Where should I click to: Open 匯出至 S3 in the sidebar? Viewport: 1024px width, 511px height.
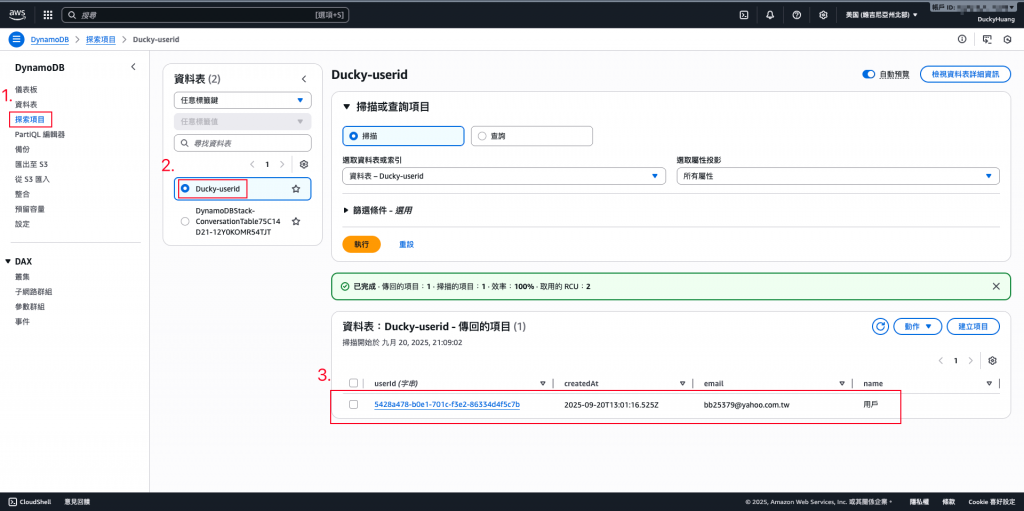click(x=31, y=165)
